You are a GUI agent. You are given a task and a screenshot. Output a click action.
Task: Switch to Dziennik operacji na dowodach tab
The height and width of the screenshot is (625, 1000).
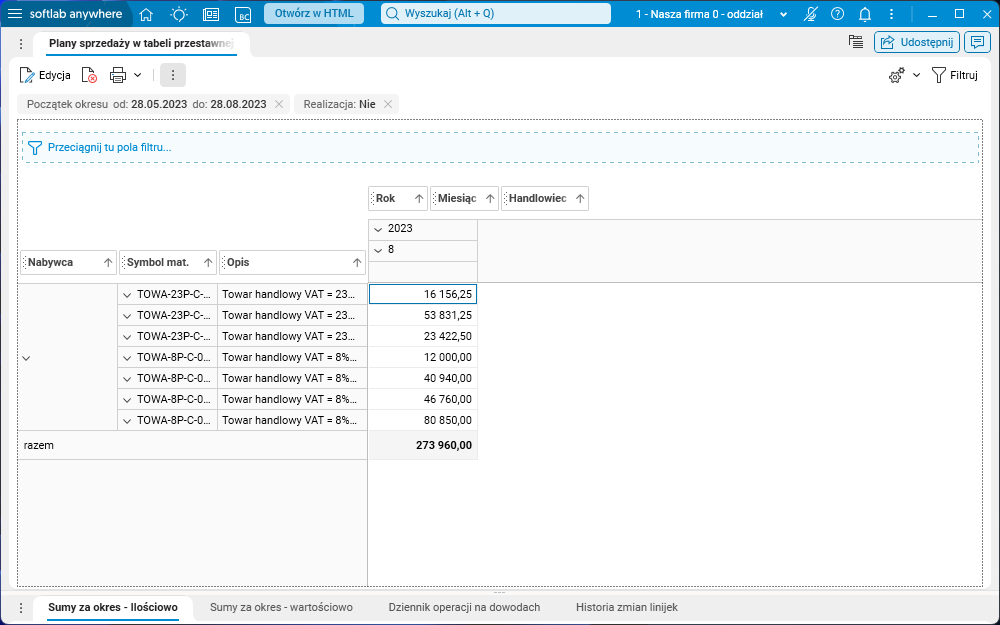(x=464, y=607)
